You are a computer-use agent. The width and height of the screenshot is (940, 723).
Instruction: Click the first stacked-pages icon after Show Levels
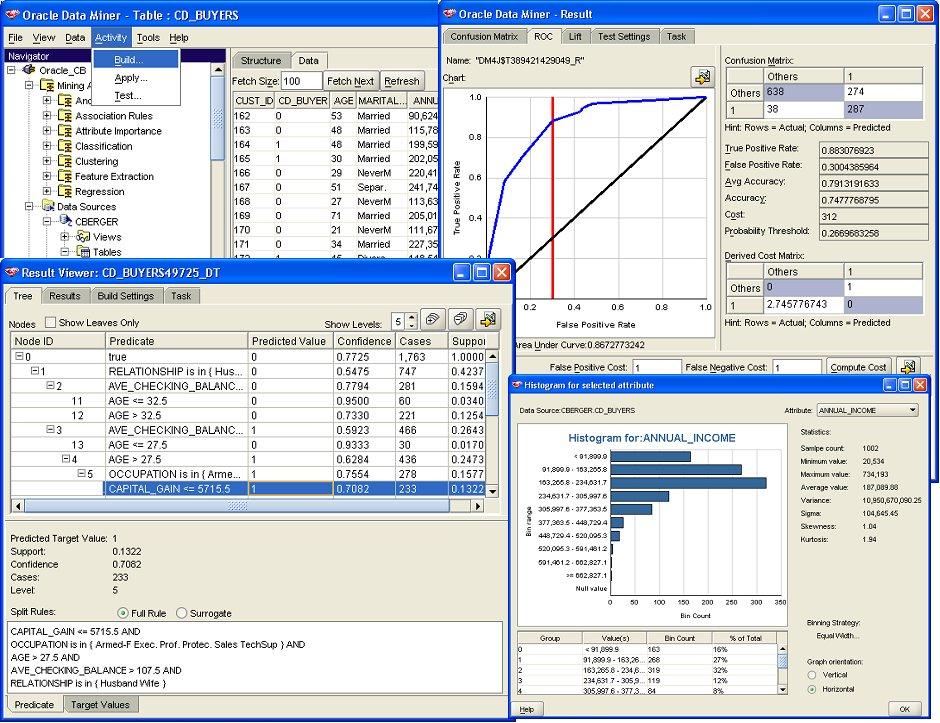[432, 319]
